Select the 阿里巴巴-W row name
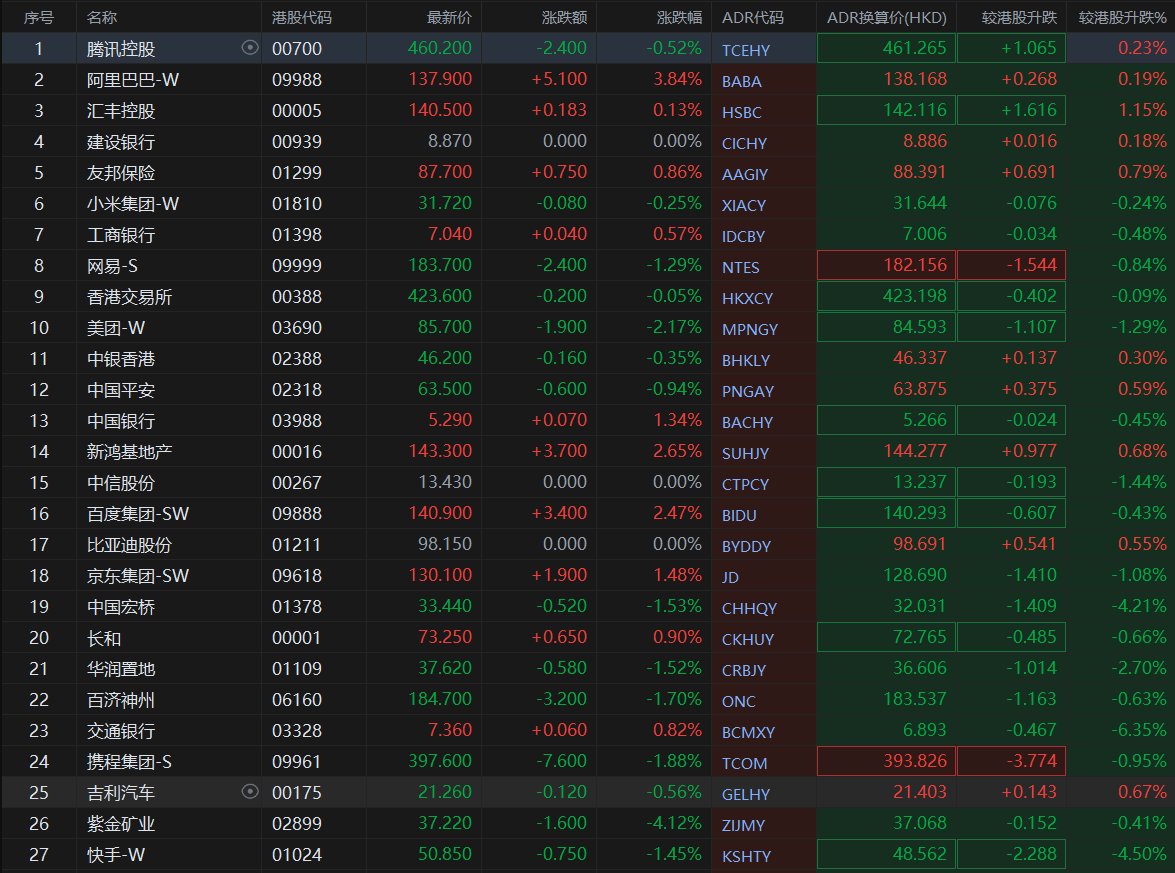Viewport: 1175px width, 873px height. 133,79
